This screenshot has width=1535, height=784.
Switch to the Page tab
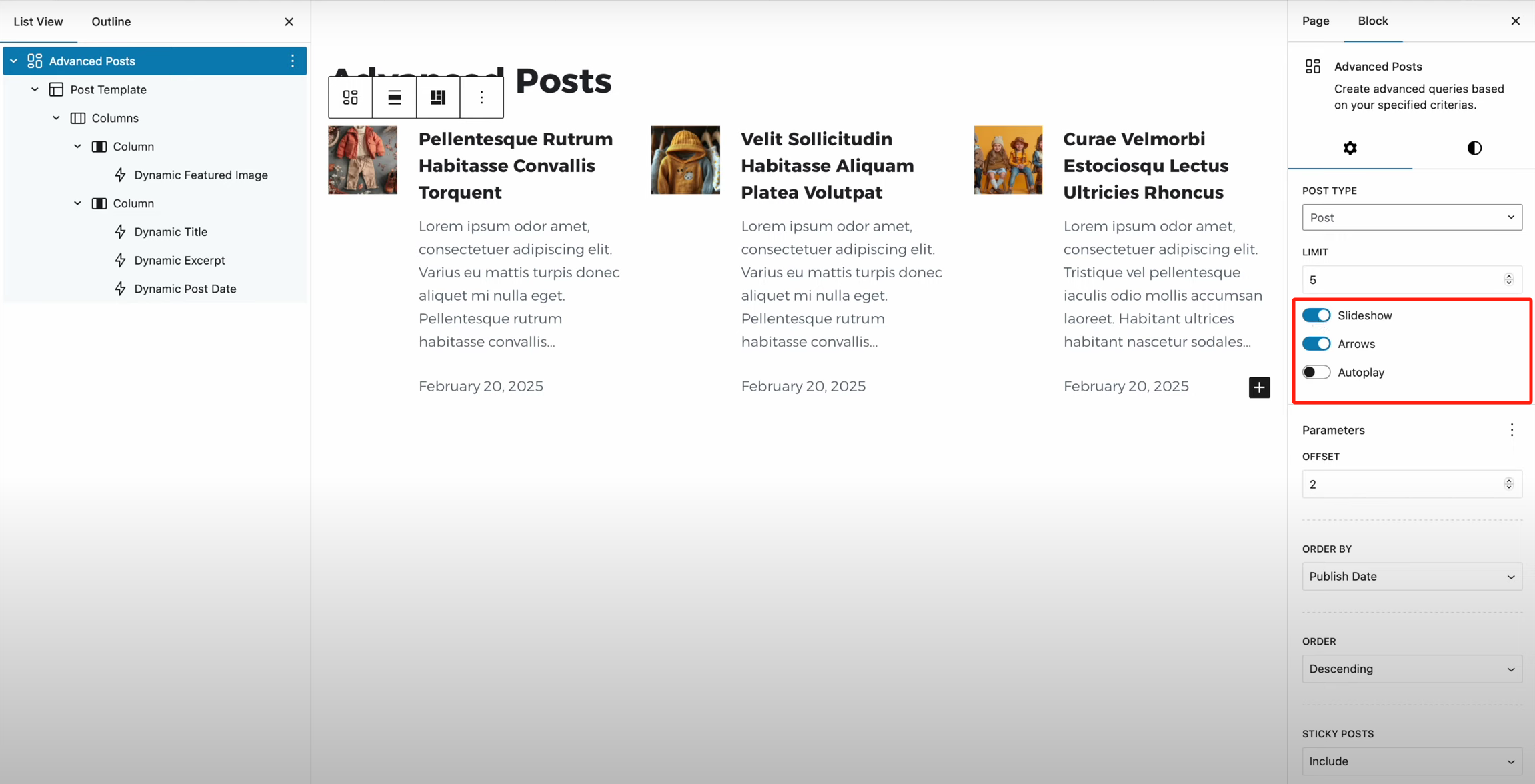tap(1316, 21)
